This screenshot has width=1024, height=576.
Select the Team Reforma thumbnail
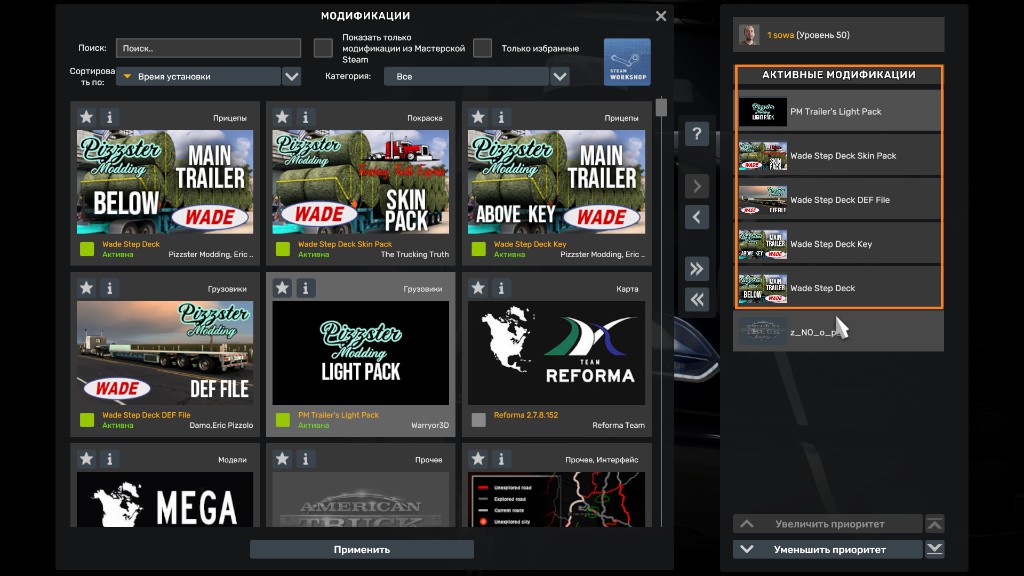pos(556,353)
